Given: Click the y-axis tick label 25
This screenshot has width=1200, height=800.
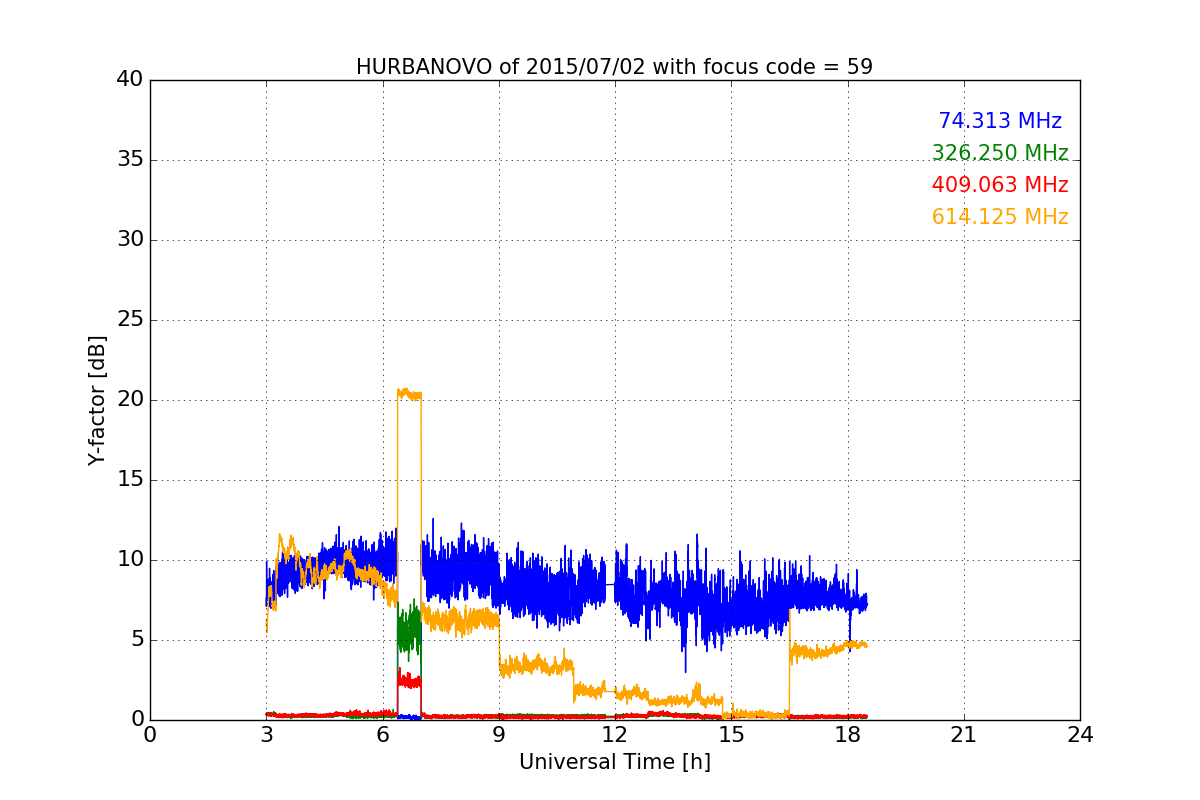Looking at the screenshot, I should 130,320.
